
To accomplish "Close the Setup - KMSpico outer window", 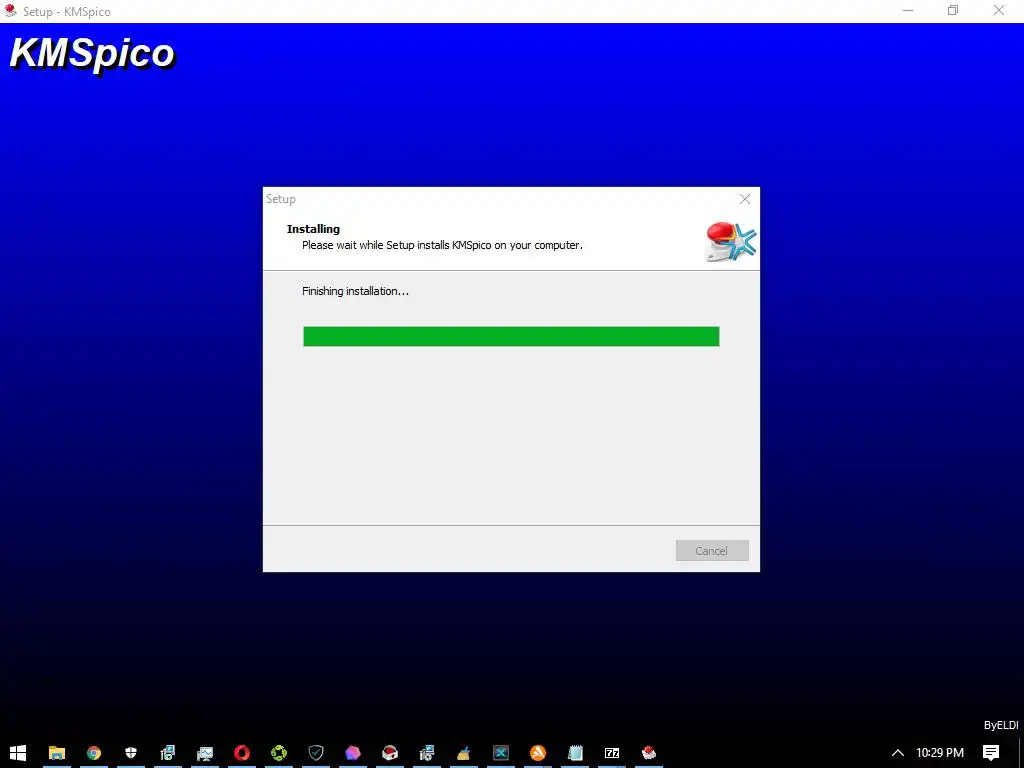I will coord(999,10).
